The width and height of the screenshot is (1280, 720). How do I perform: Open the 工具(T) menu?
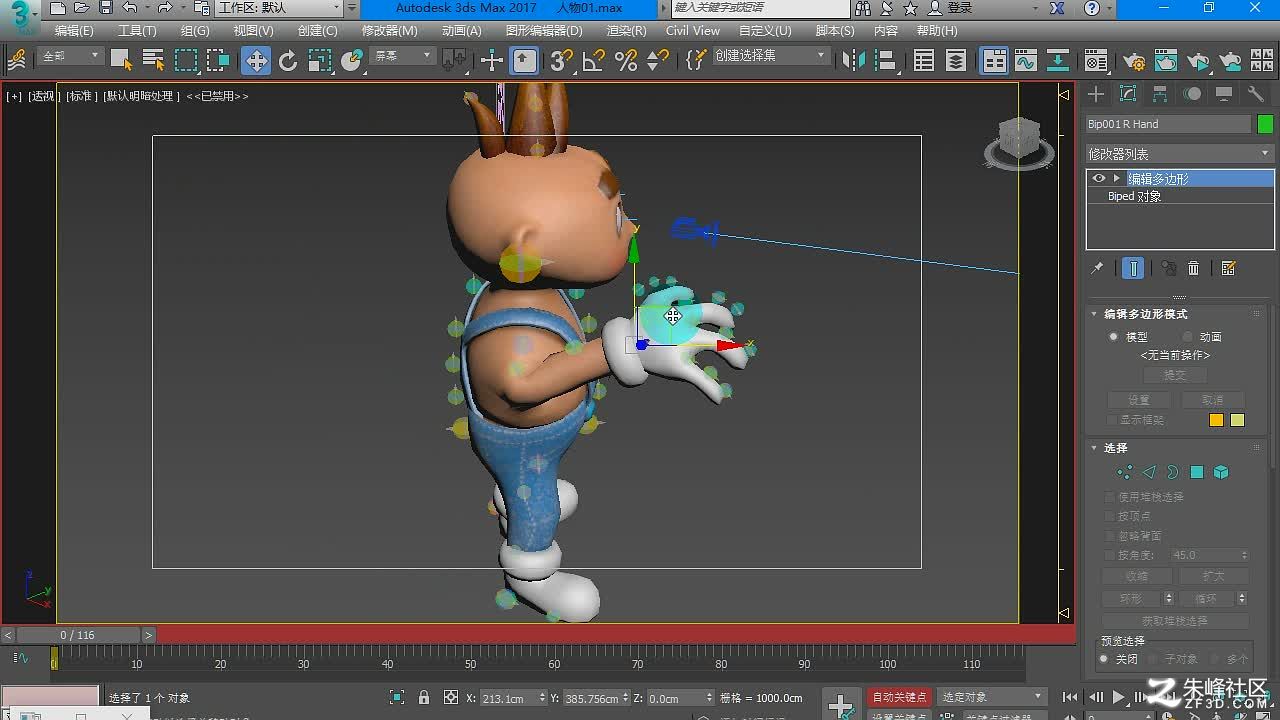click(x=137, y=31)
